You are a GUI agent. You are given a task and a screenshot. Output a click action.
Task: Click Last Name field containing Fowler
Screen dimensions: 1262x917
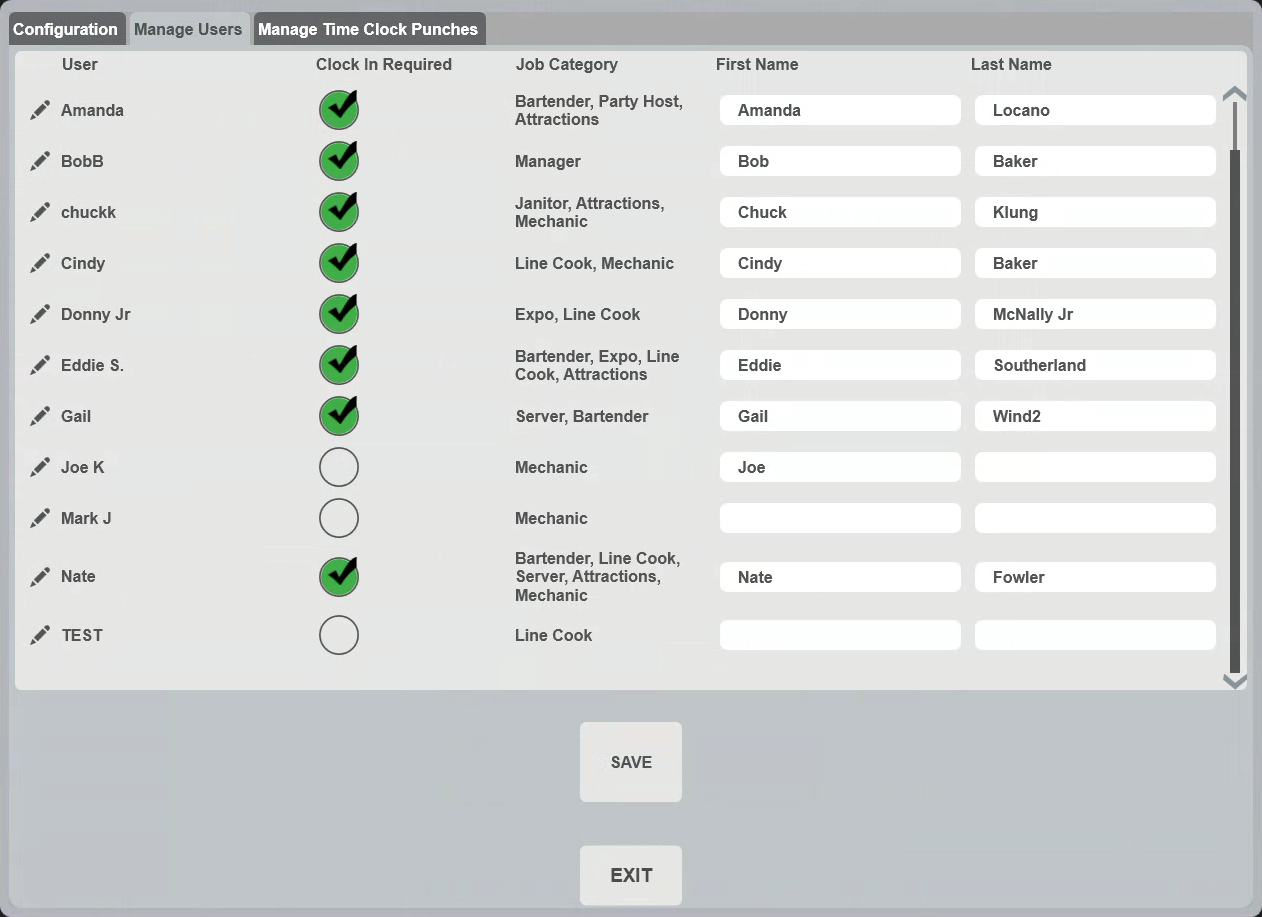[1095, 577]
